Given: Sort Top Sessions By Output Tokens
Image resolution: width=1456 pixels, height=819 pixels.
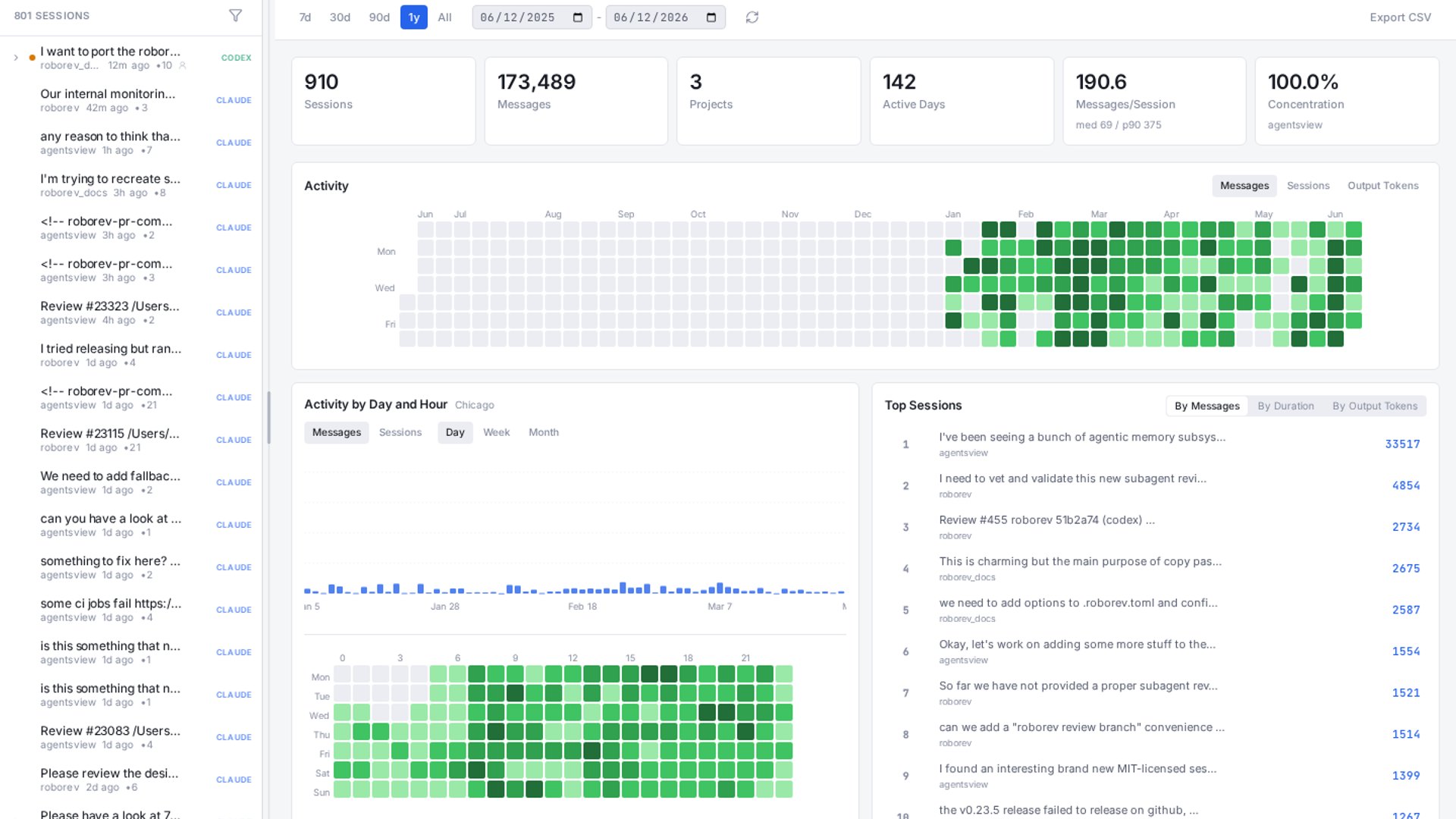Looking at the screenshot, I should (x=1375, y=406).
